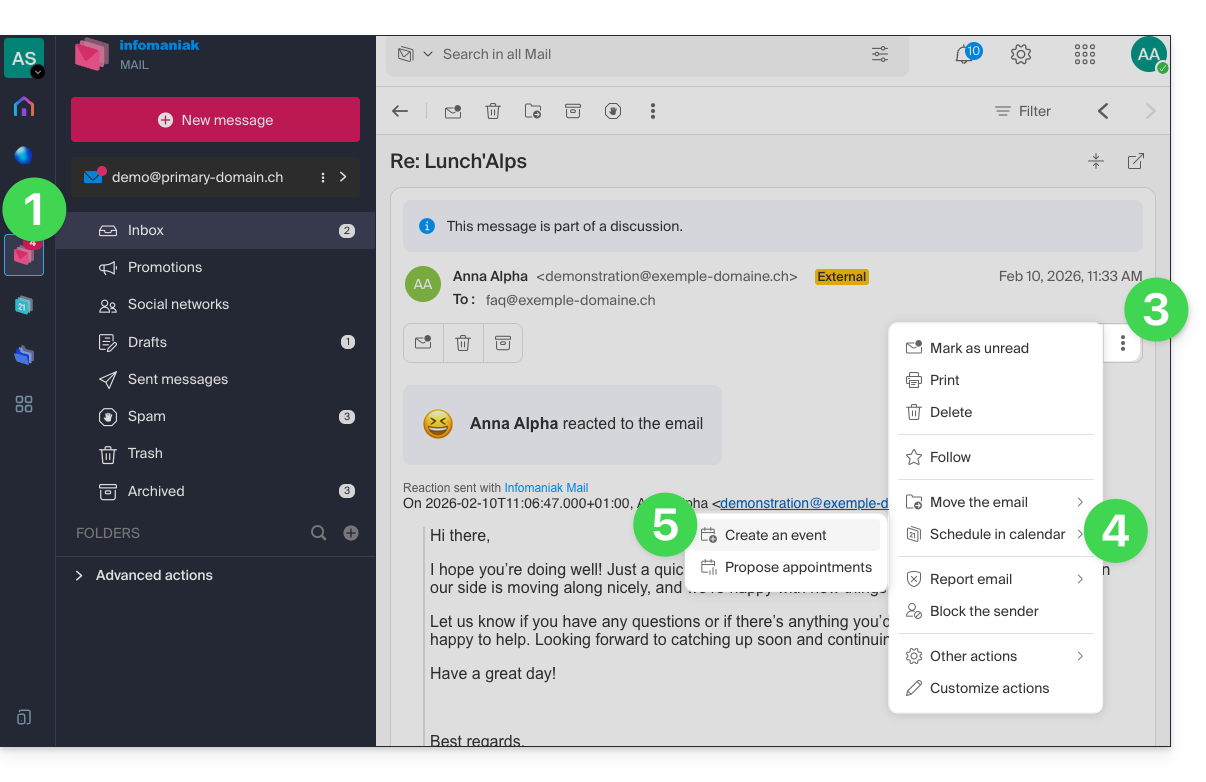Open settings gear icon in header
1206x782 pixels.
[x=1021, y=54]
